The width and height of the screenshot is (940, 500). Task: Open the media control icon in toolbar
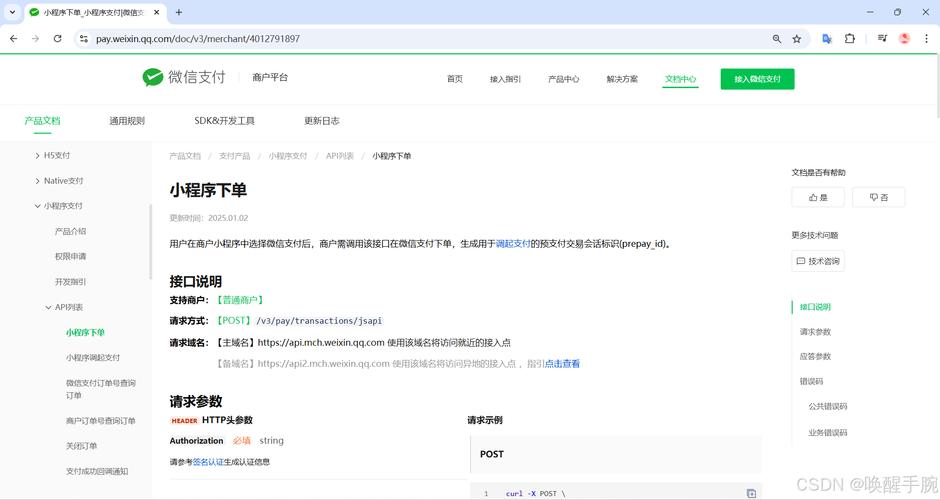coord(882,38)
